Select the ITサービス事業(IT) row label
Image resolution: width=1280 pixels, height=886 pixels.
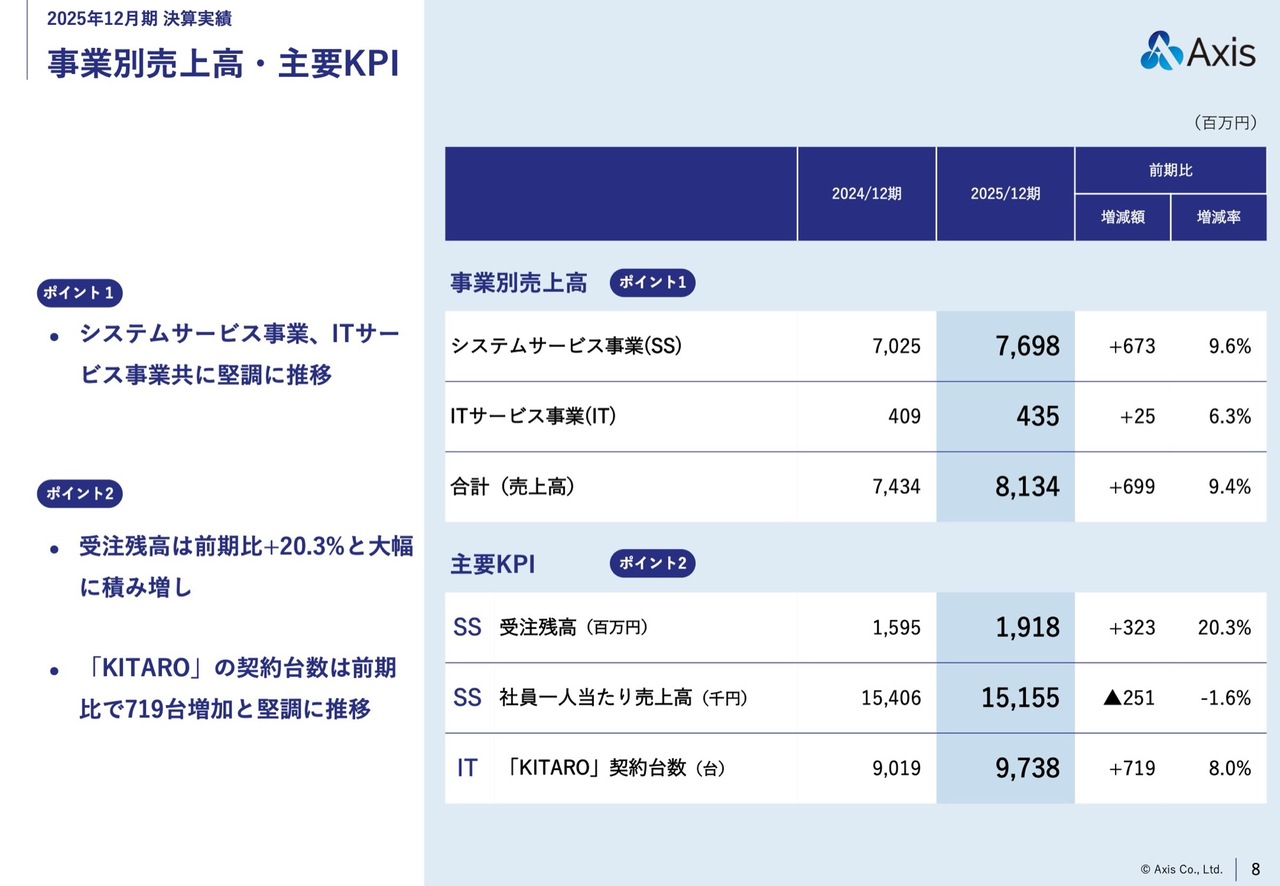coord(533,416)
